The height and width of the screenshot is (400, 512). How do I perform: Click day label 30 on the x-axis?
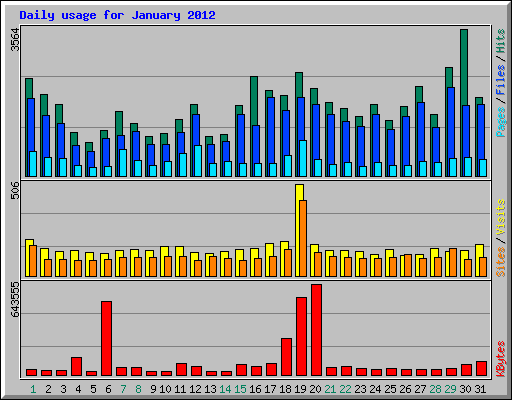pos(465,389)
